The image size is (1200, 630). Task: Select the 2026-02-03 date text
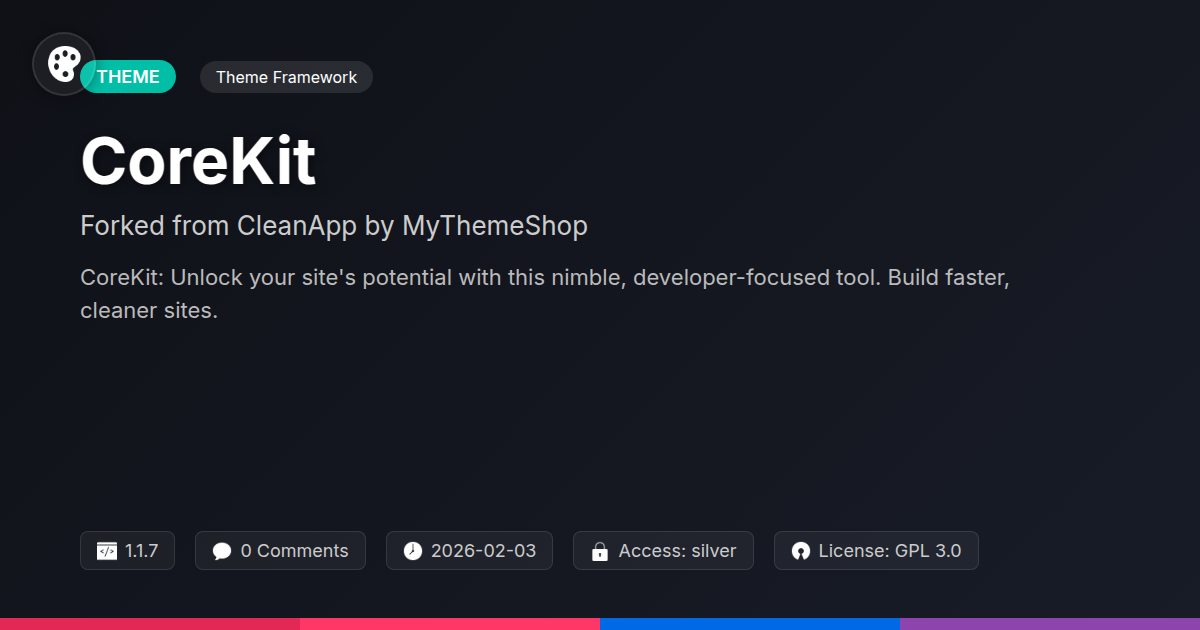(x=484, y=551)
